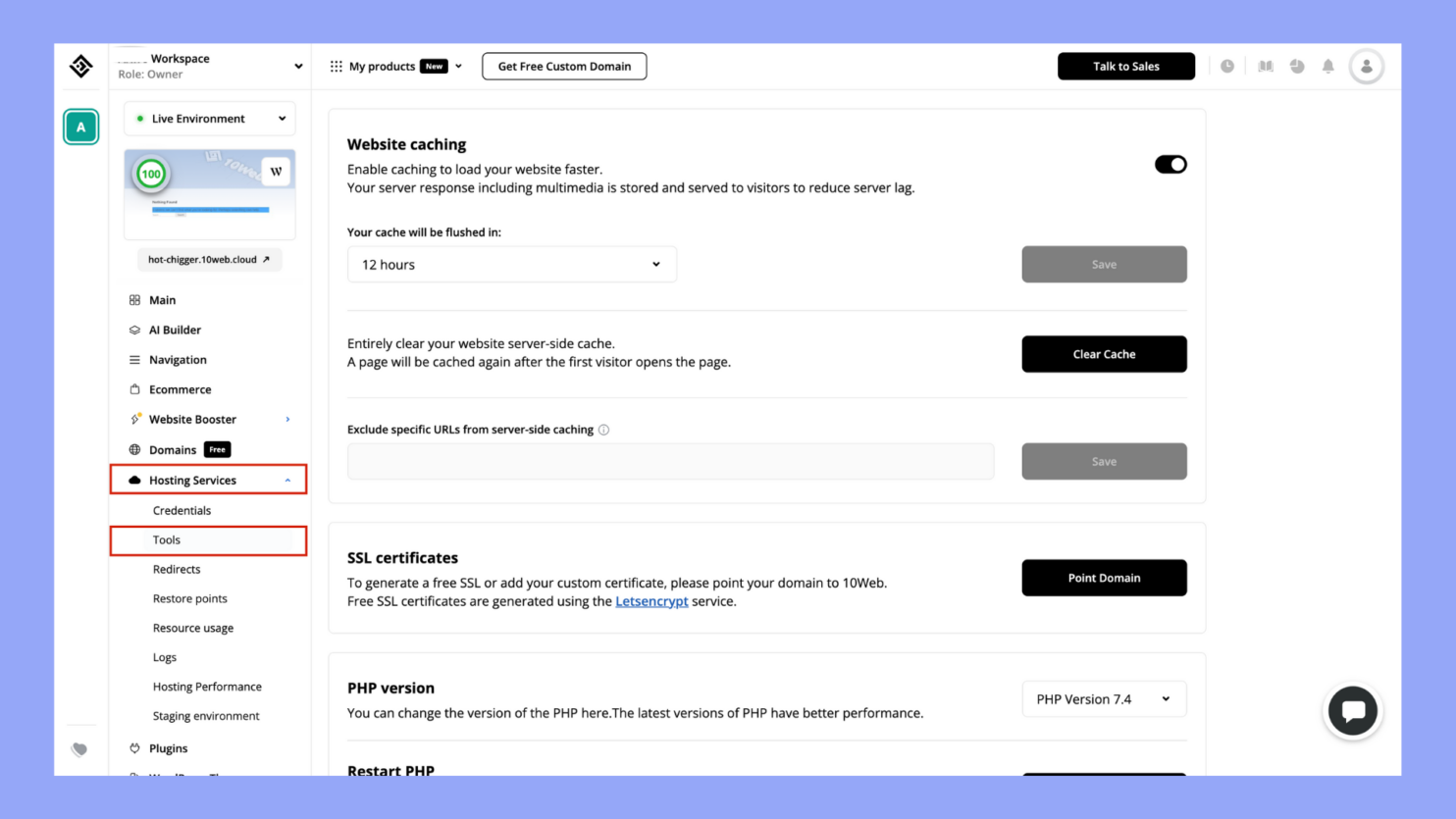Toggle caching off then check Save button state
The height and width of the screenshot is (819, 1456).
[1170, 164]
